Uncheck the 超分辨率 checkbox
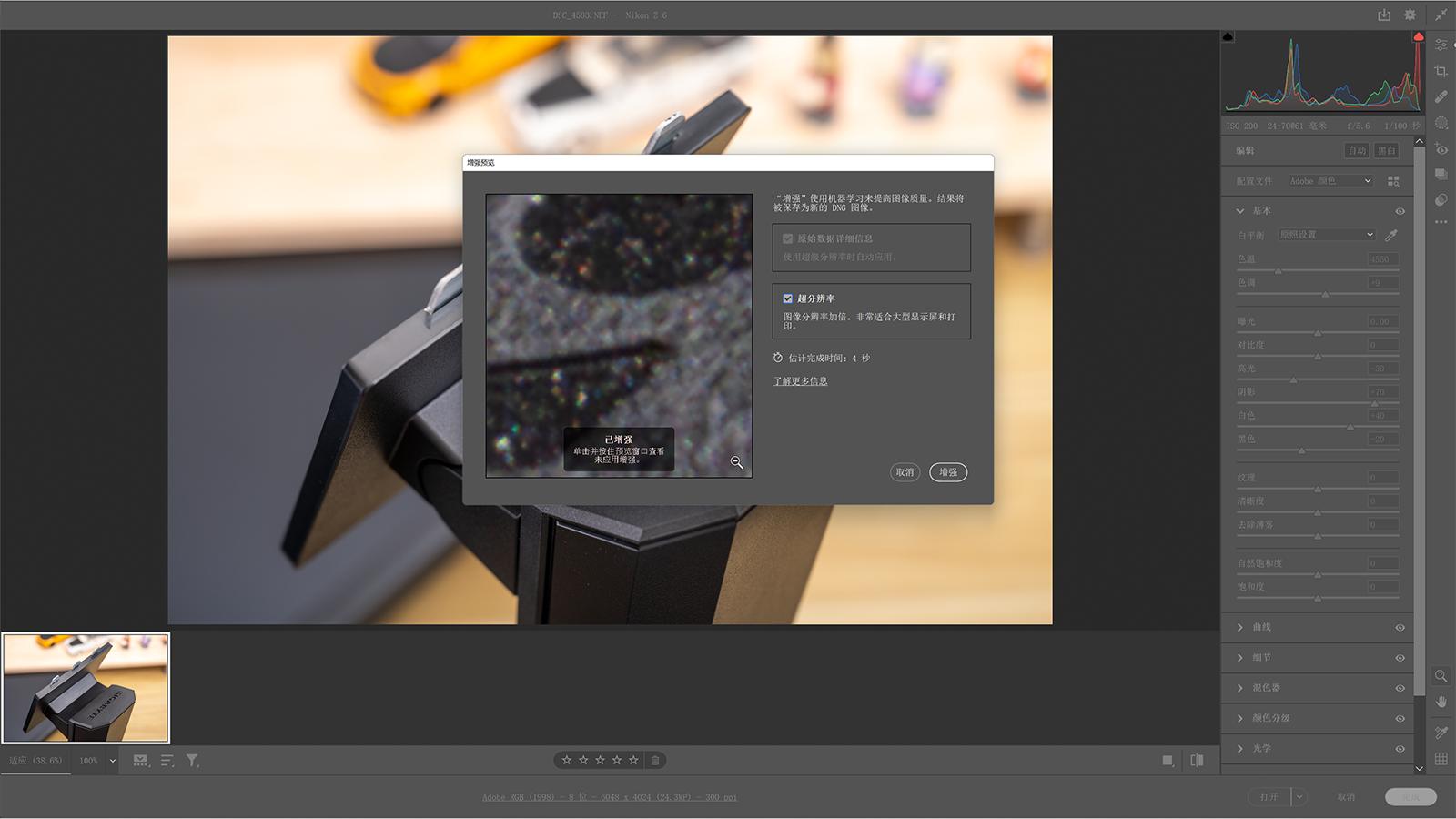 pyautogui.click(x=788, y=298)
